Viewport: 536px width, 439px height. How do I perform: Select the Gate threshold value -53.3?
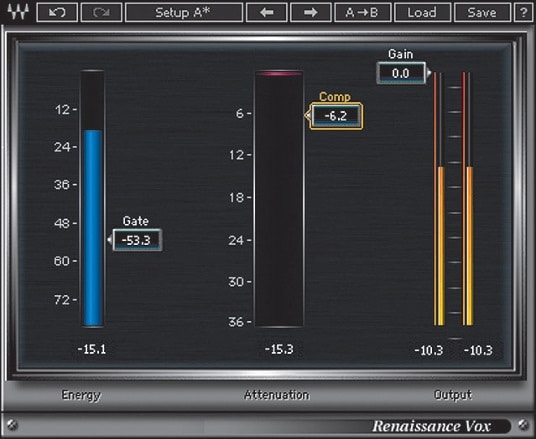[x=137, y=240]
